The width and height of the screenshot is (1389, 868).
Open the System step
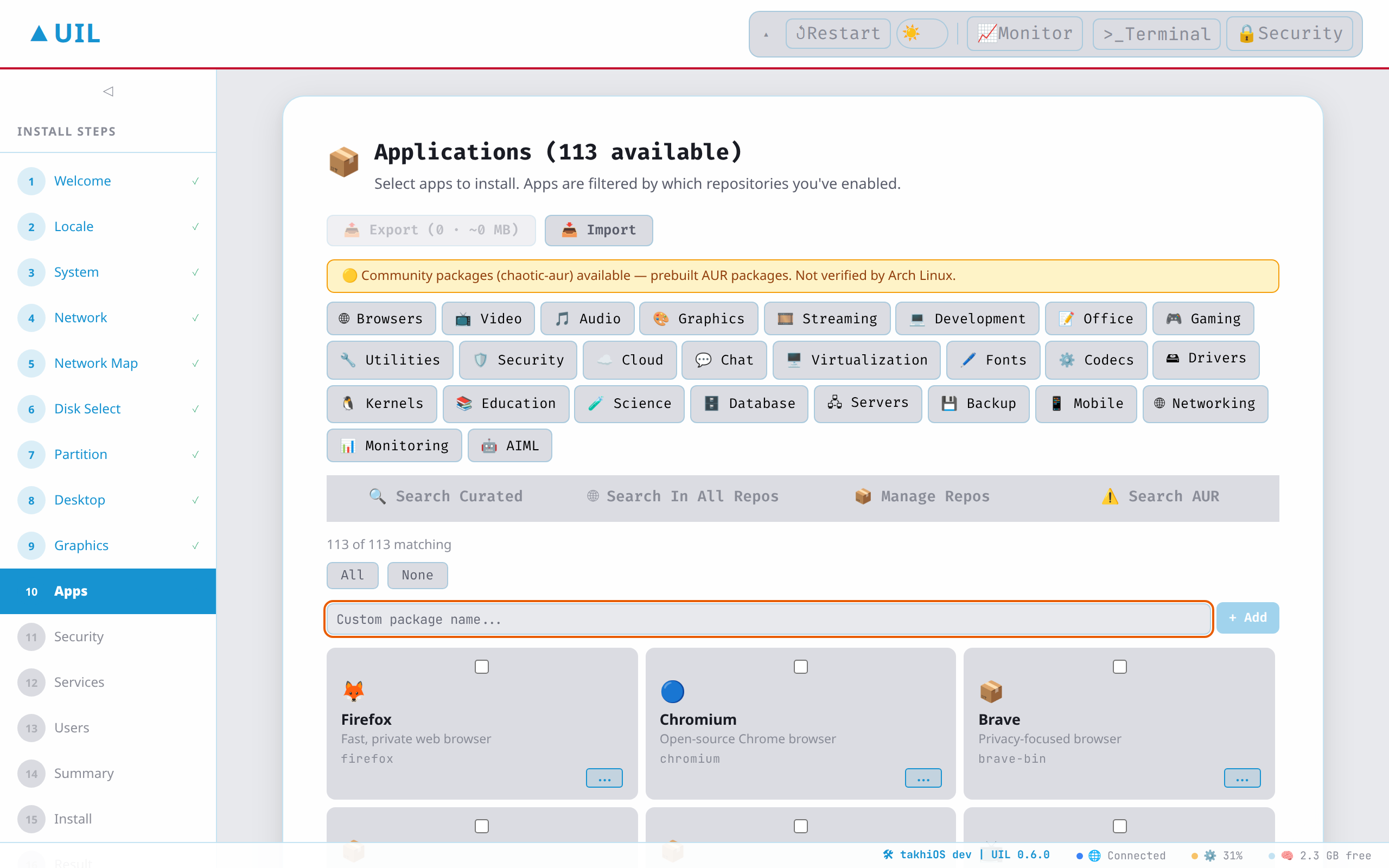click(108, 272)
